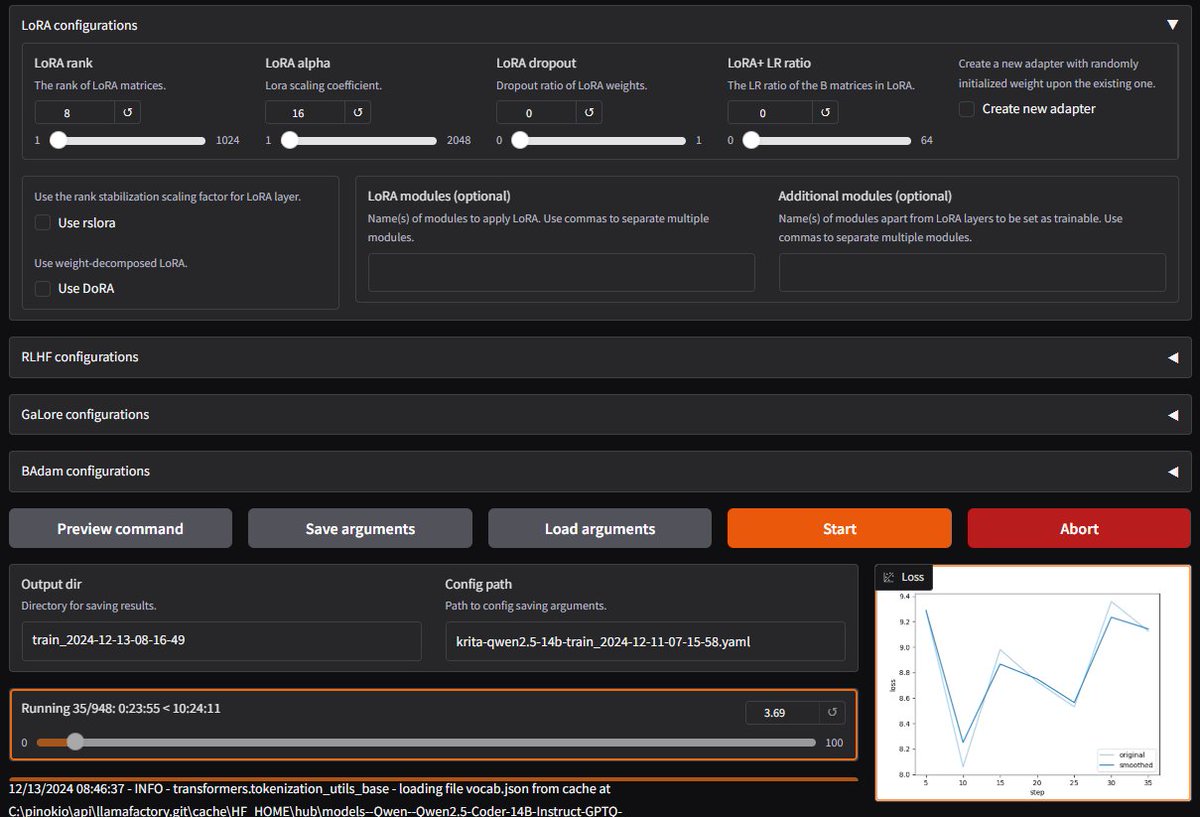This screenshot has height=817, width=1200.
Task: Click the Config path field
Action: pyautogui.click(x=645, y=641)
